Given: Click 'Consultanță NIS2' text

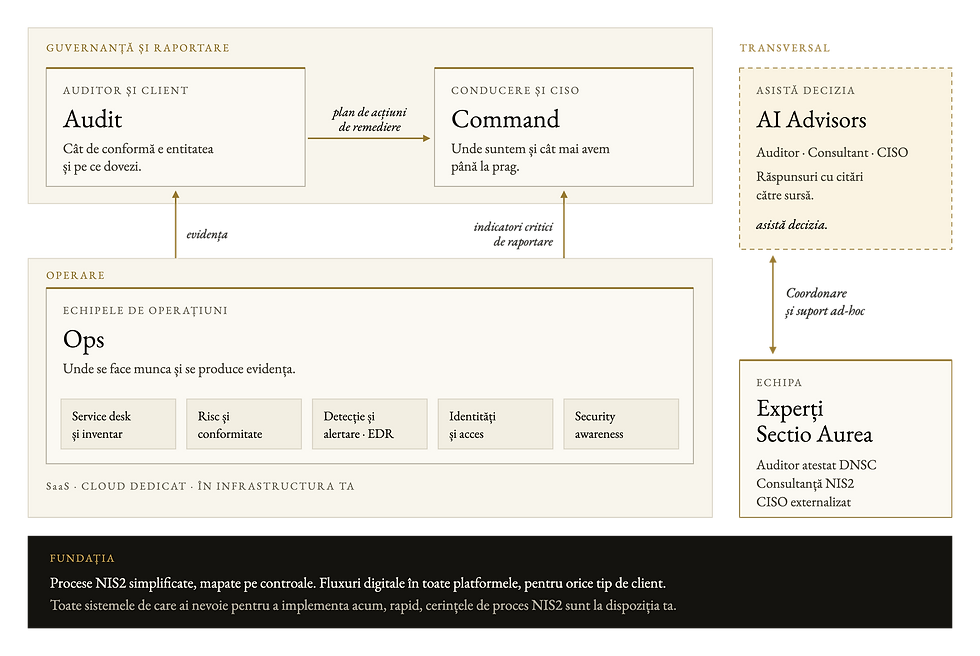Looking at the screenshot, I should click(805, 484).
